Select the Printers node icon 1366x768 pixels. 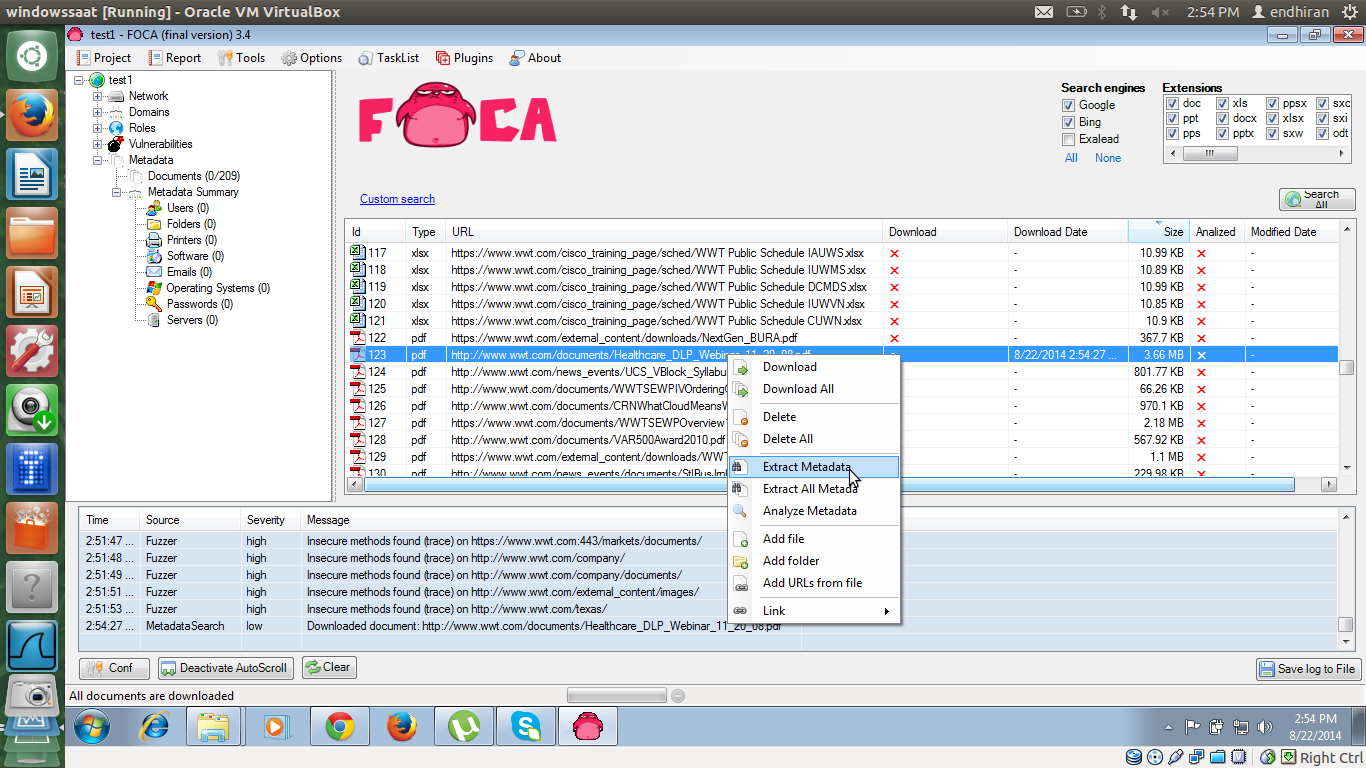click(154, 240)
